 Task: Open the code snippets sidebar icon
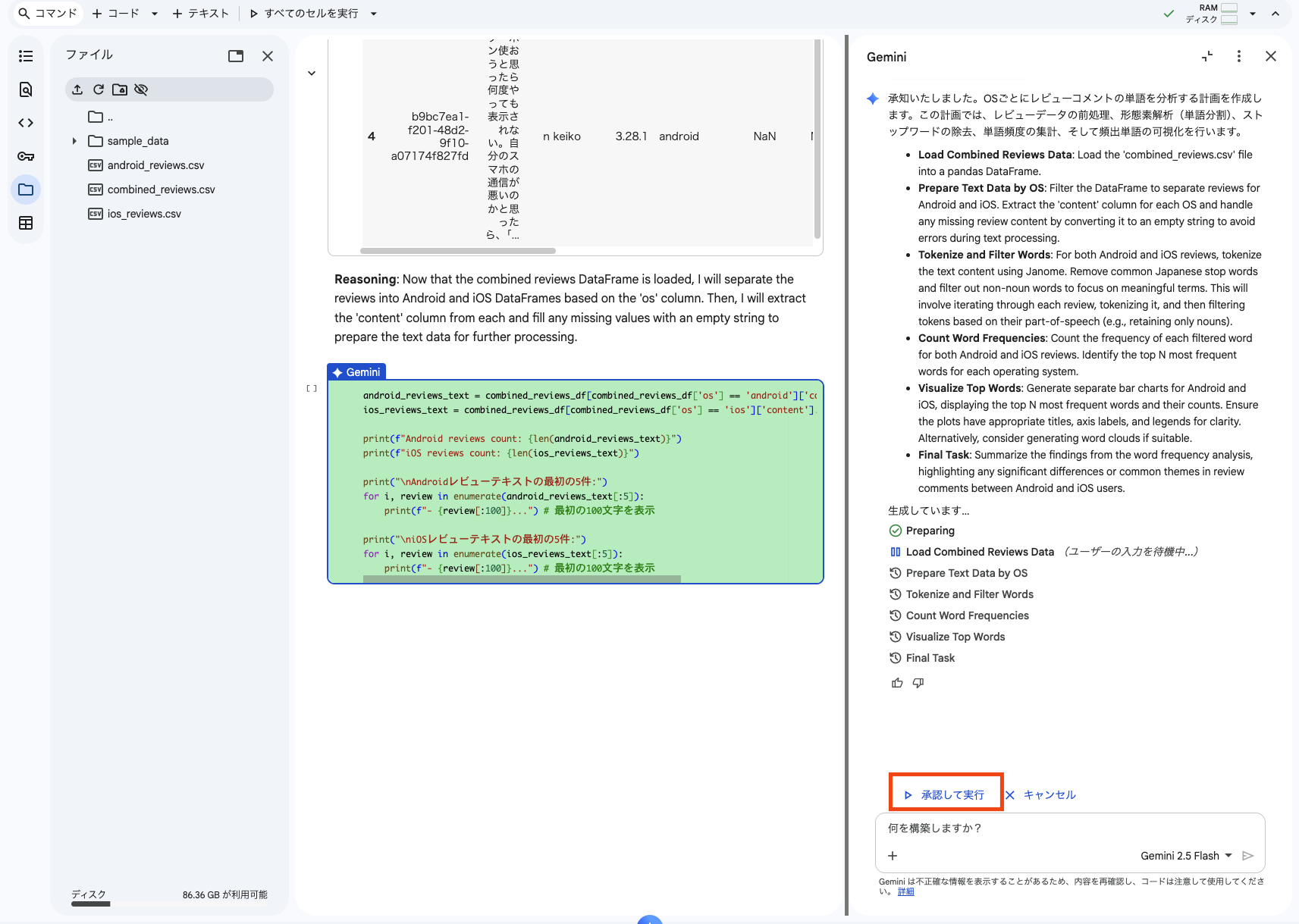click(26, 123)
